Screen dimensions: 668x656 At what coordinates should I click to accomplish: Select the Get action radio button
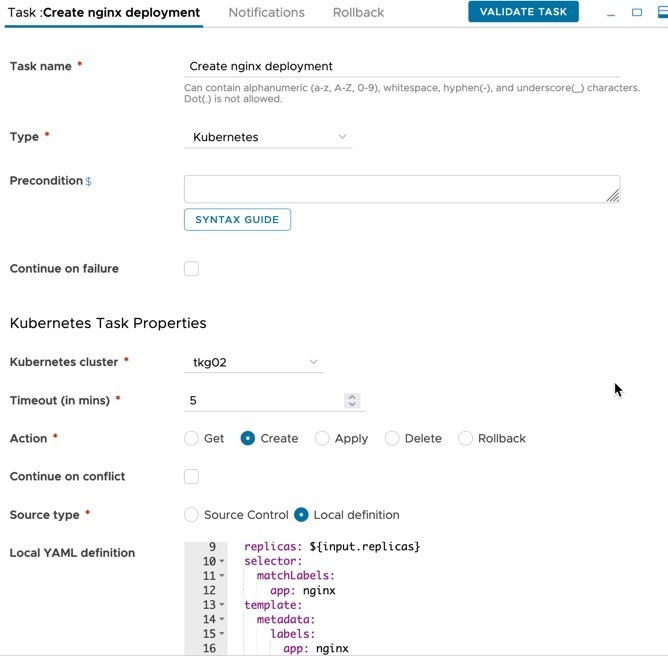coord(191,438)
